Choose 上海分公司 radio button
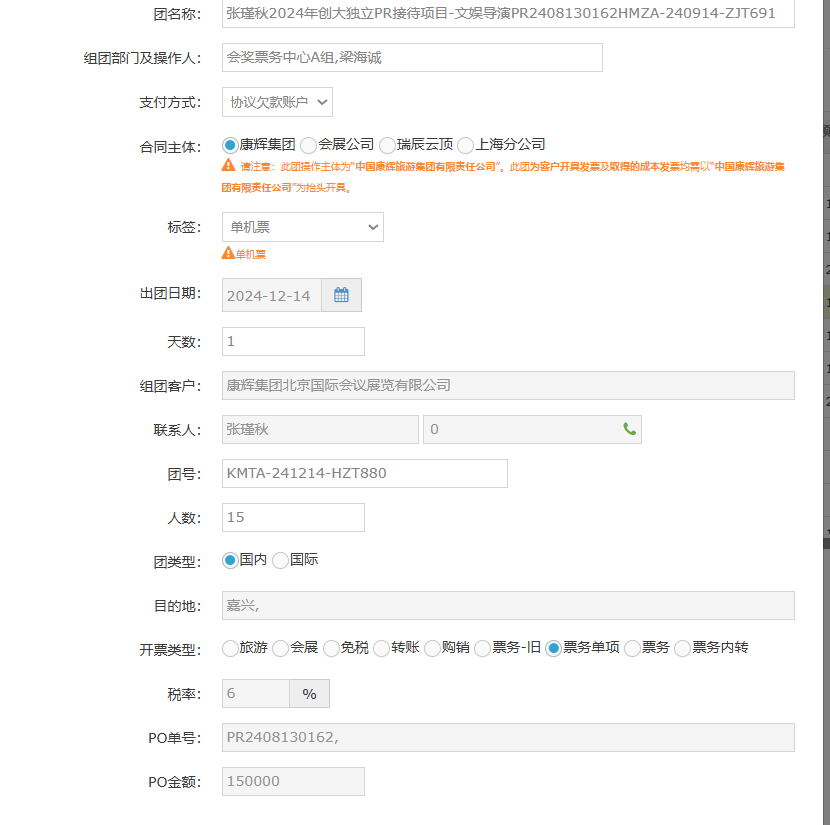Image resolution: width=830 pixels, height=825 pixels. click(466, 145)
